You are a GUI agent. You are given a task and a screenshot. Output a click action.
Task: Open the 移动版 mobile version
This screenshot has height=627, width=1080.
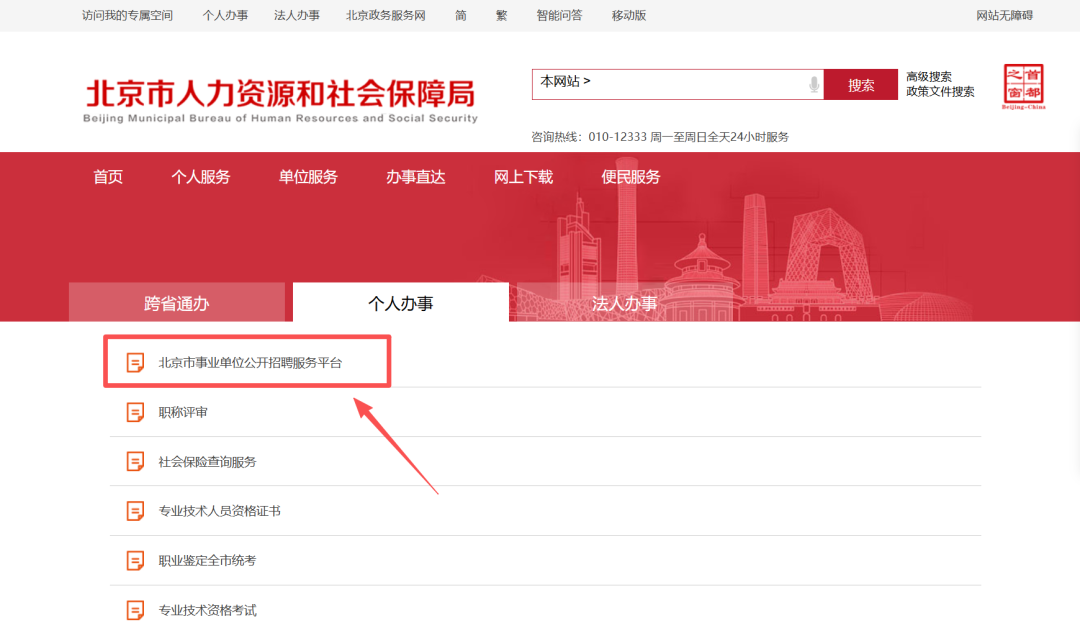point(629,15)
